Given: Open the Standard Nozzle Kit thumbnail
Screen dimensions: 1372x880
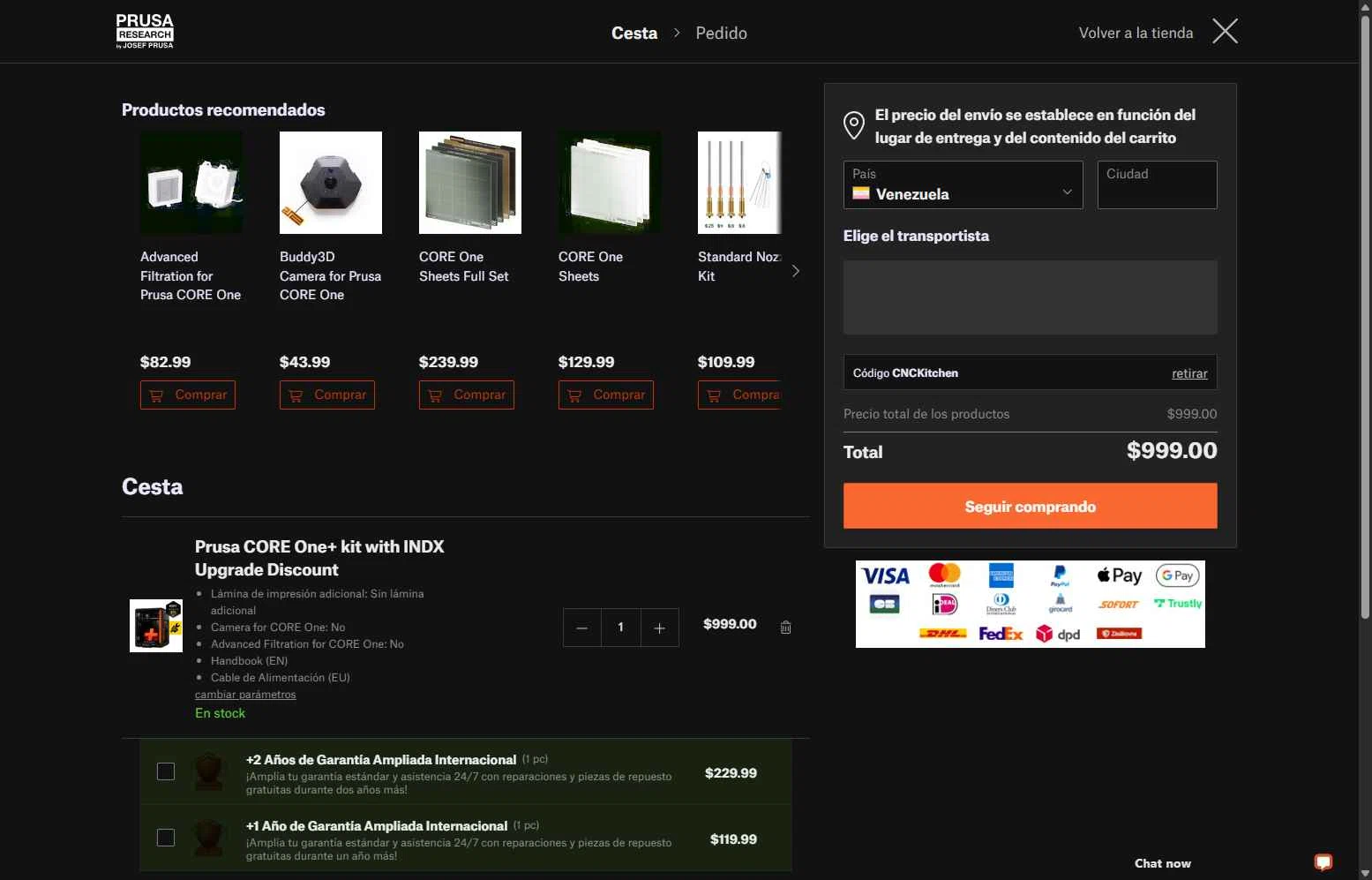Looking at the screenshot, I should (x=739, y=183).
